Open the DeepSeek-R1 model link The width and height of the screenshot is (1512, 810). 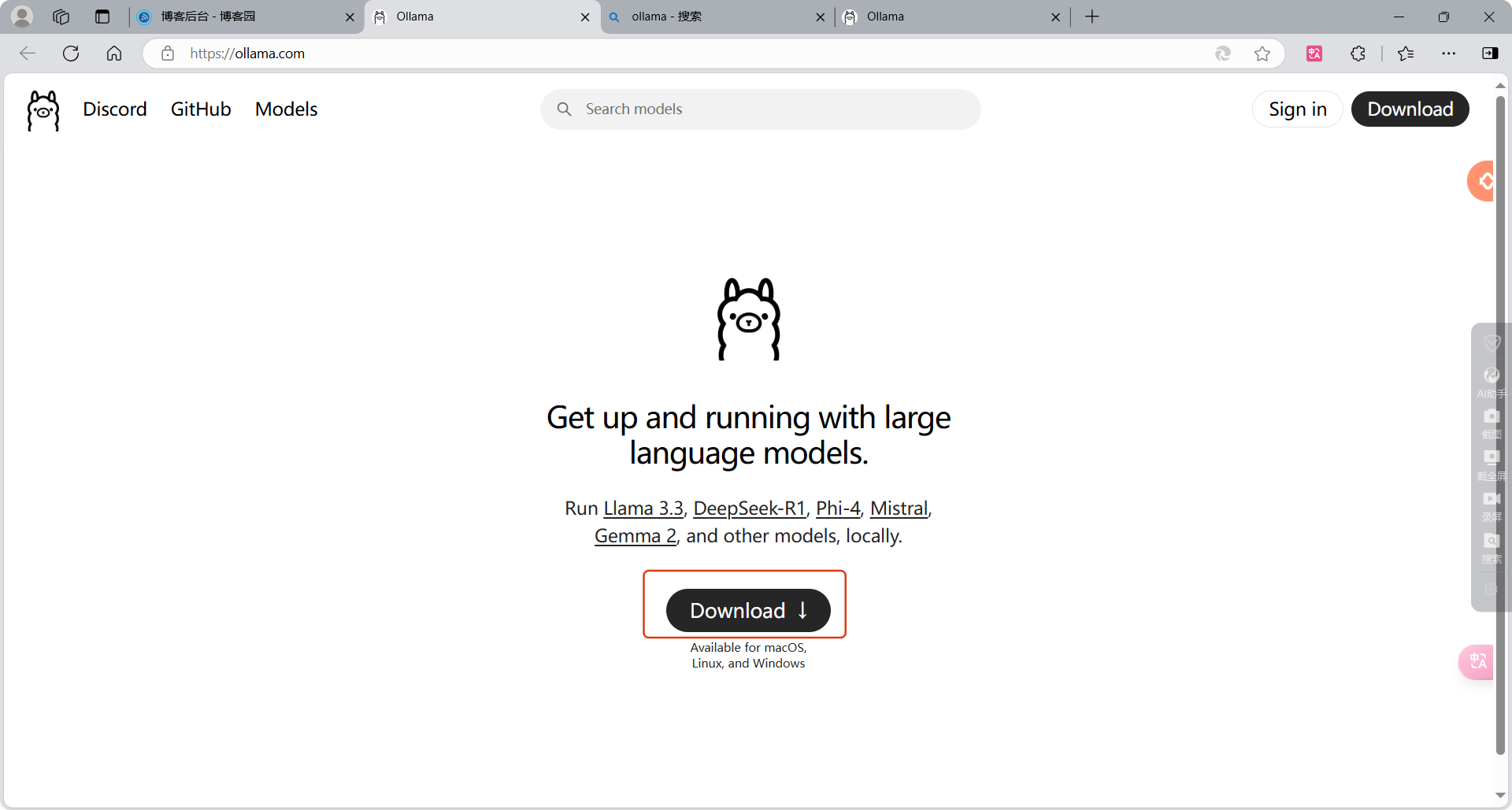tap(749, 509)
